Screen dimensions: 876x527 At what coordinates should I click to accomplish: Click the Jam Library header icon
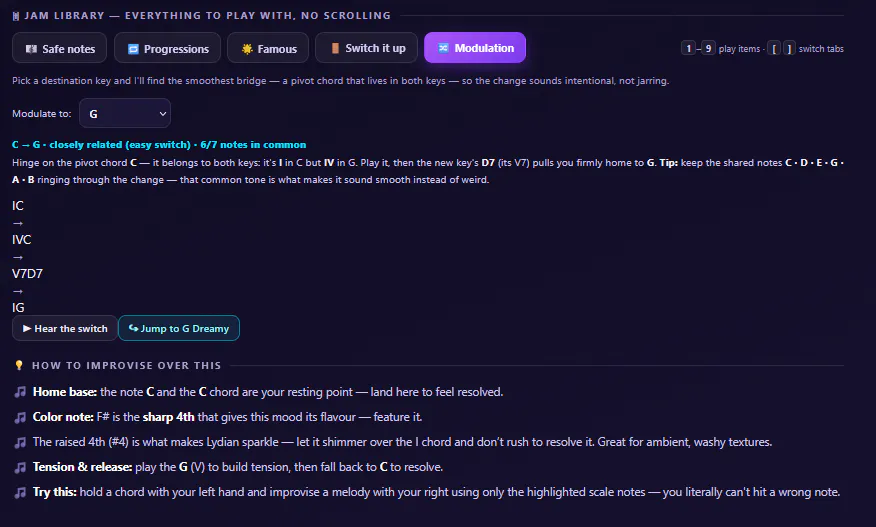pos(16,16)
